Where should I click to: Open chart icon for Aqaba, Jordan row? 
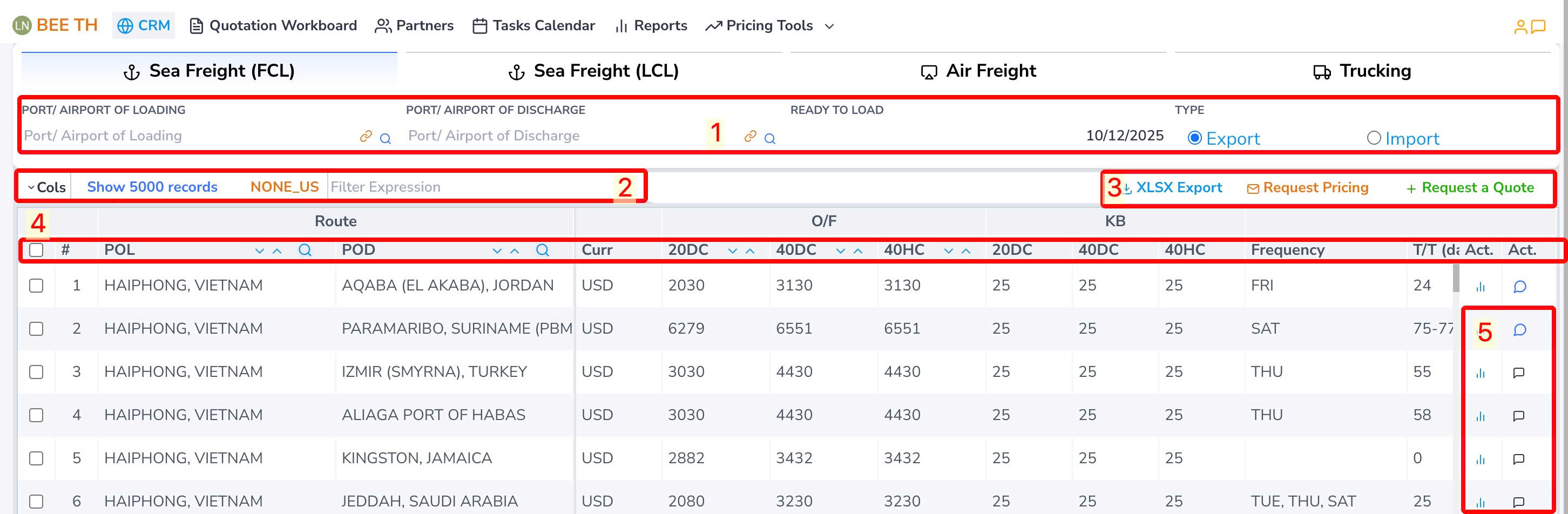1481,286
